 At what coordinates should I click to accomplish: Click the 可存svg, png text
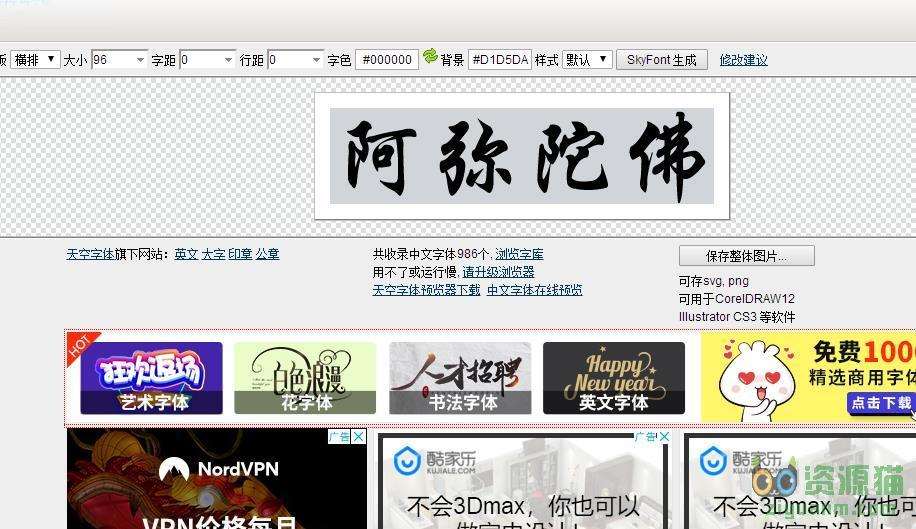[714, 281]
